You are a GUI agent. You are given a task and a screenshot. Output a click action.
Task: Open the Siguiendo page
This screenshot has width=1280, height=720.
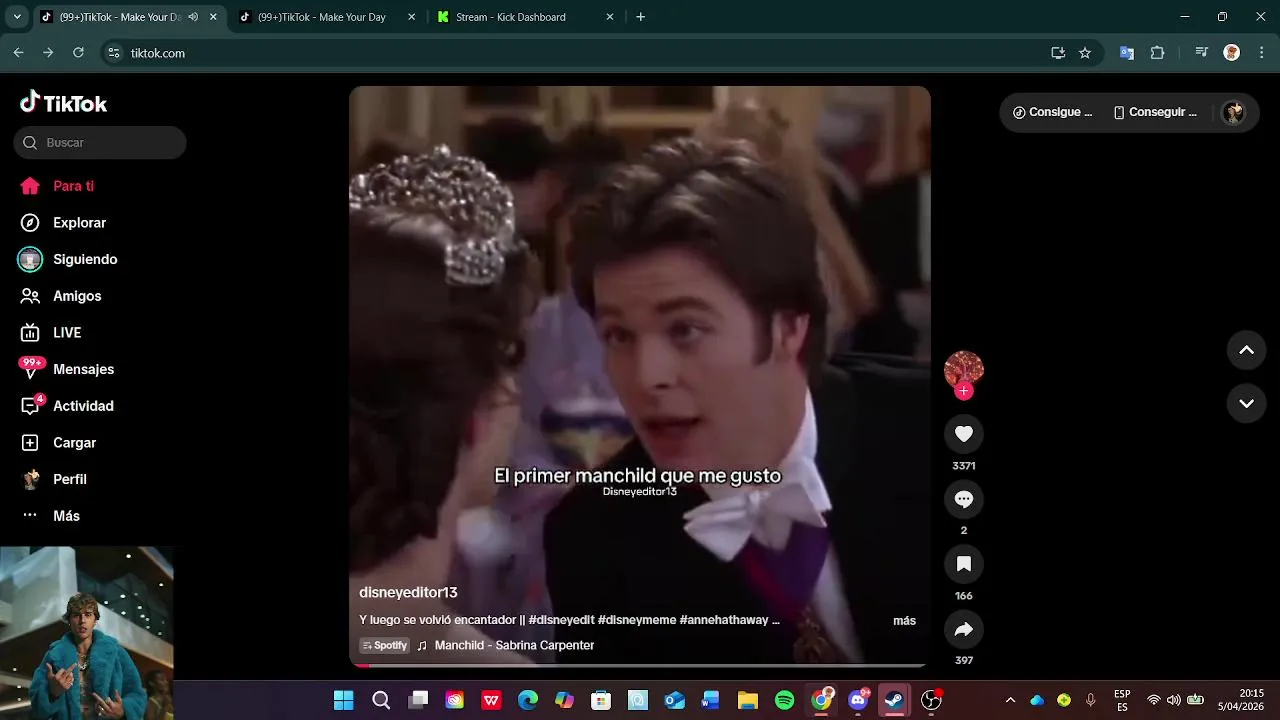coord(85,259)
